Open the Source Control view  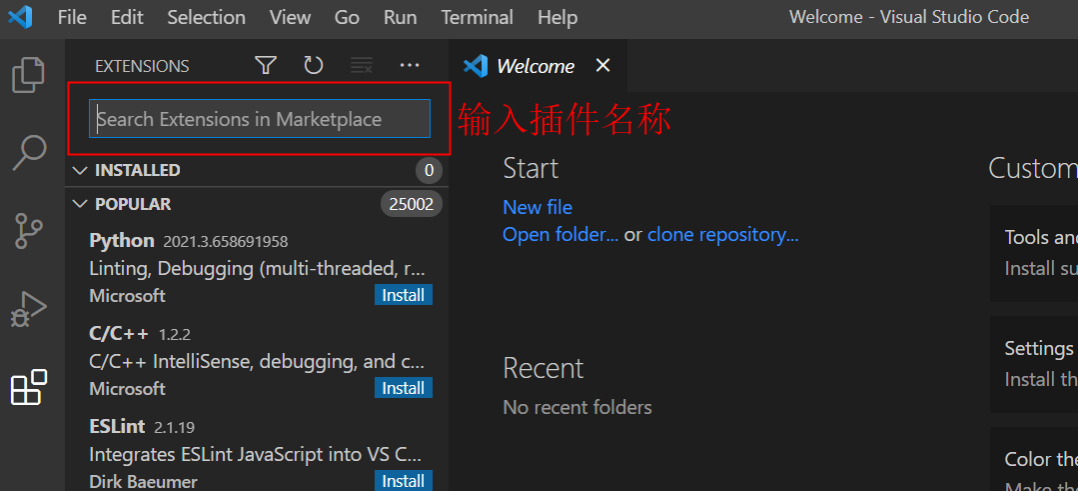click(28, 230)
